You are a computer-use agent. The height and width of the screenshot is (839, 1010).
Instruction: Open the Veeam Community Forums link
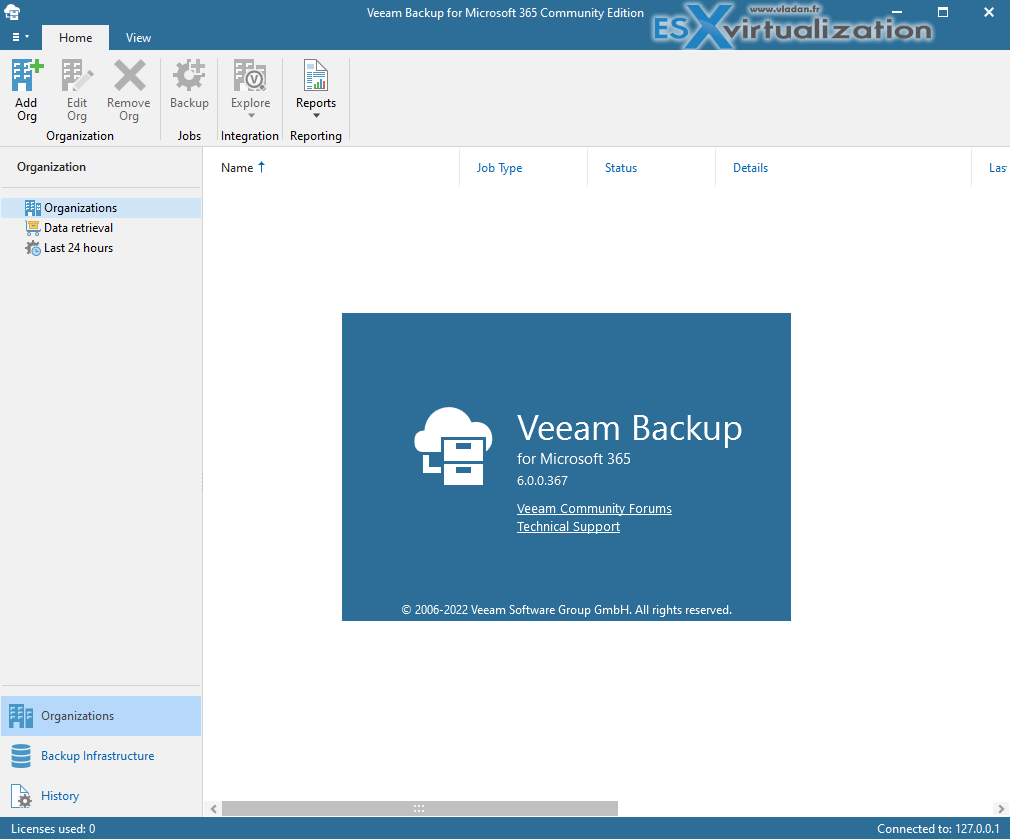(594, 508)
